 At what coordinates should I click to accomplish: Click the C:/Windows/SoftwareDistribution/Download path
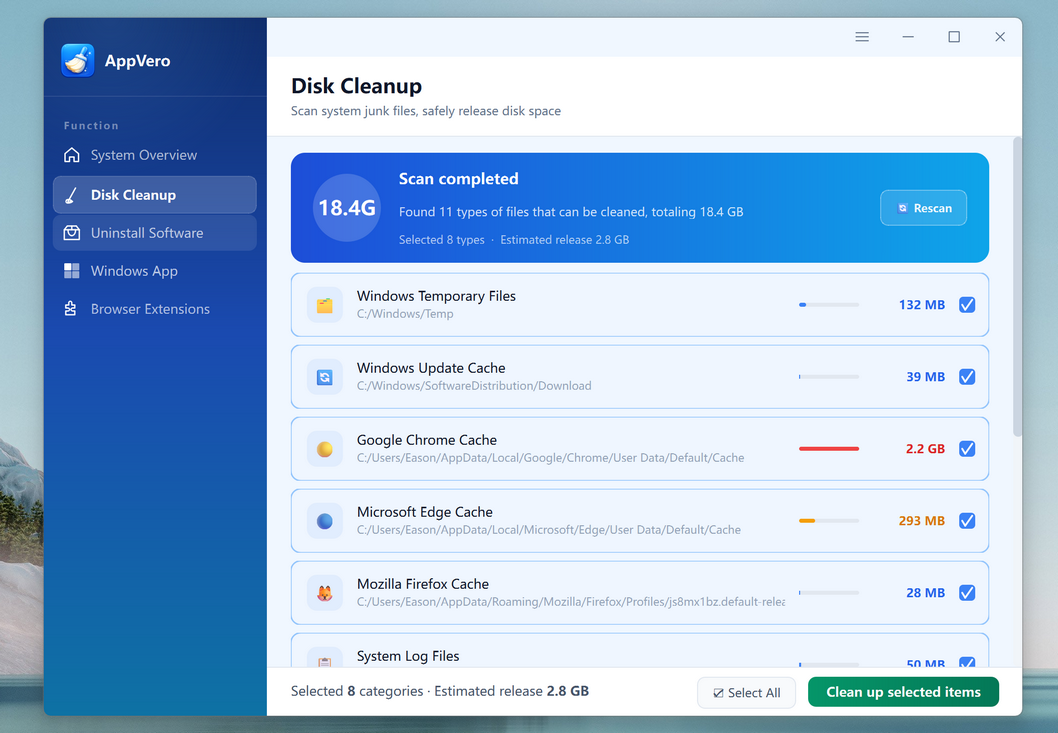point(474,386)
